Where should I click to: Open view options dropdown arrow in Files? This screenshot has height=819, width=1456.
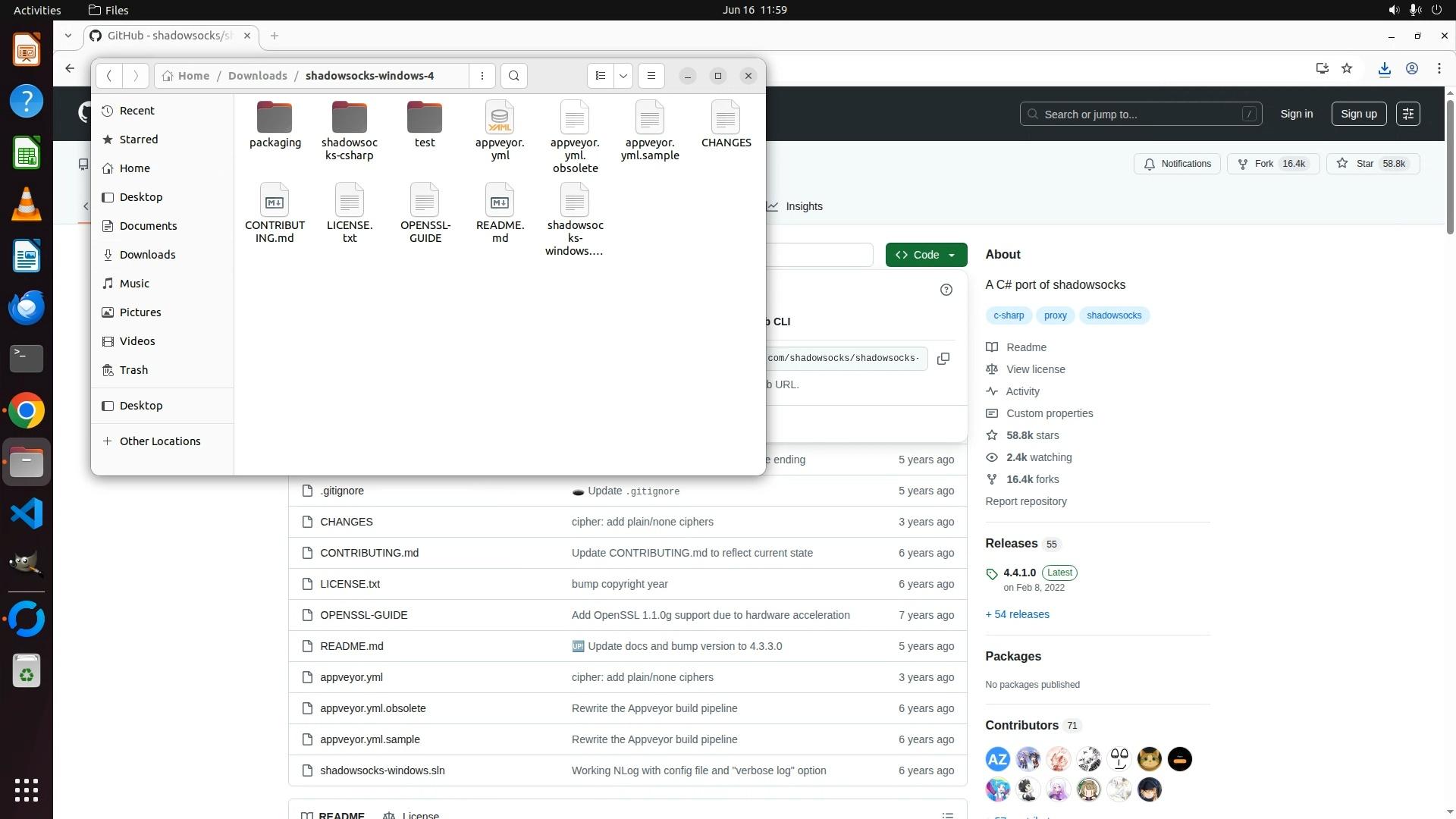click(x=623, y=76)
